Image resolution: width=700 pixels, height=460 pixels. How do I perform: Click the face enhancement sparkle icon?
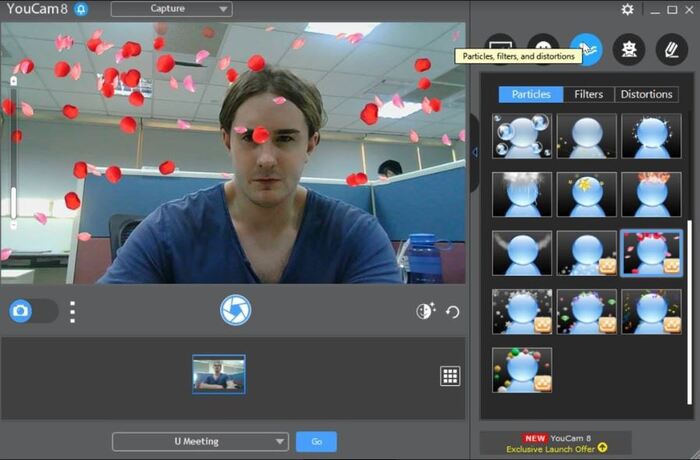(x=424, y=311)
